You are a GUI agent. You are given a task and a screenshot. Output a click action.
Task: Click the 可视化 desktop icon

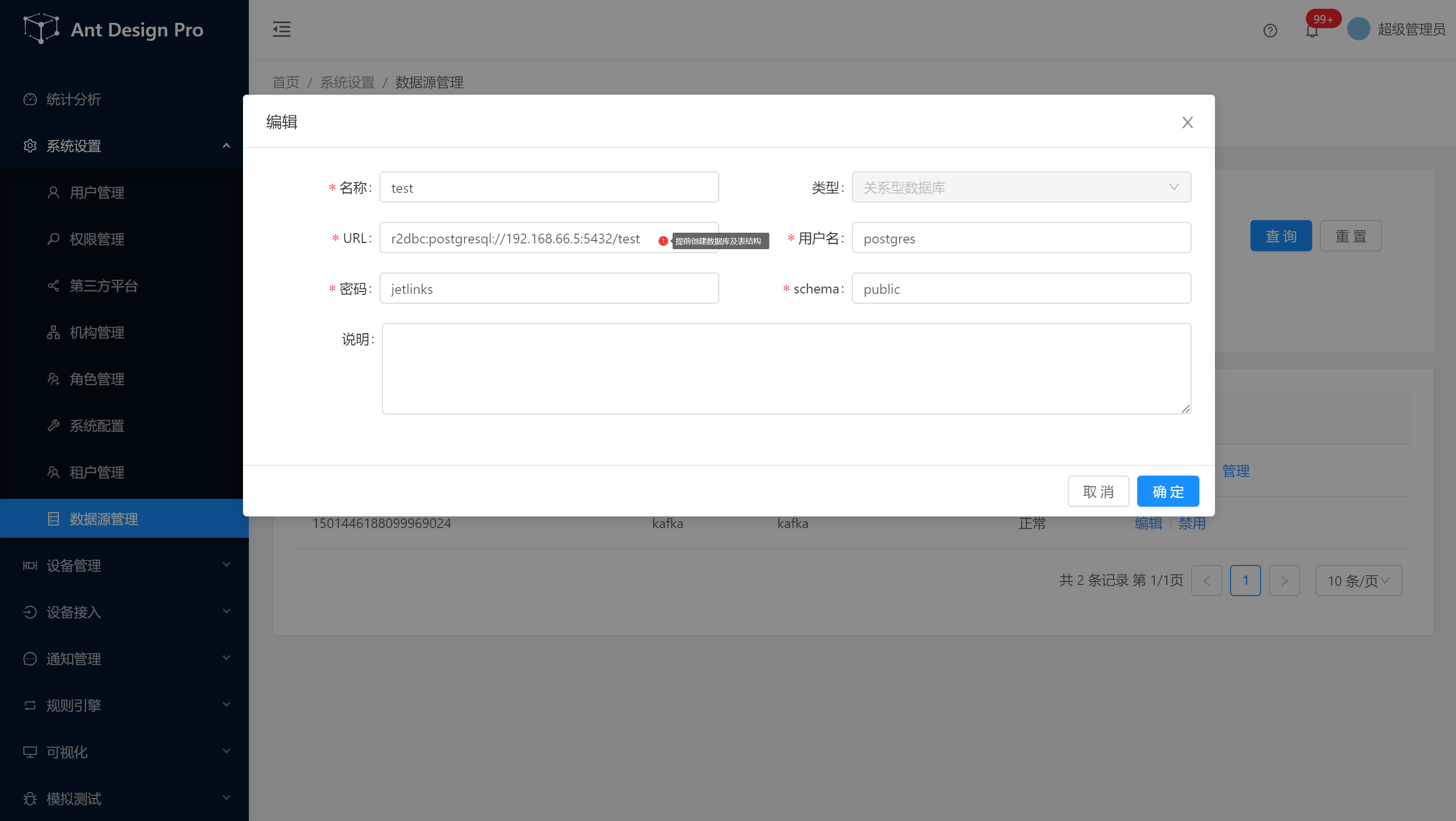[30, 752]
